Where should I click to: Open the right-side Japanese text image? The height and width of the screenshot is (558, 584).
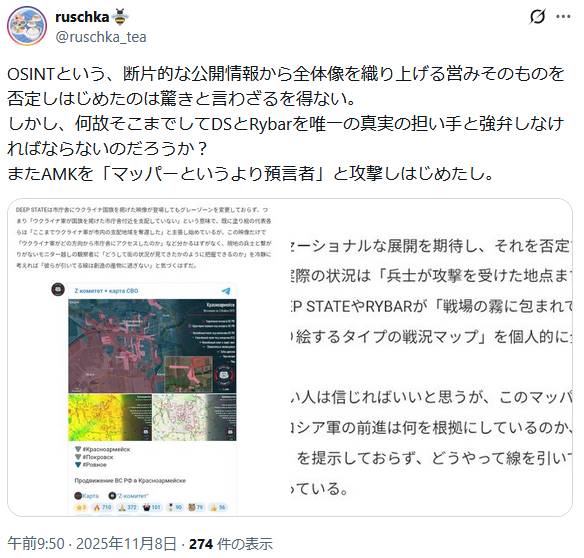tap(431, 358)
